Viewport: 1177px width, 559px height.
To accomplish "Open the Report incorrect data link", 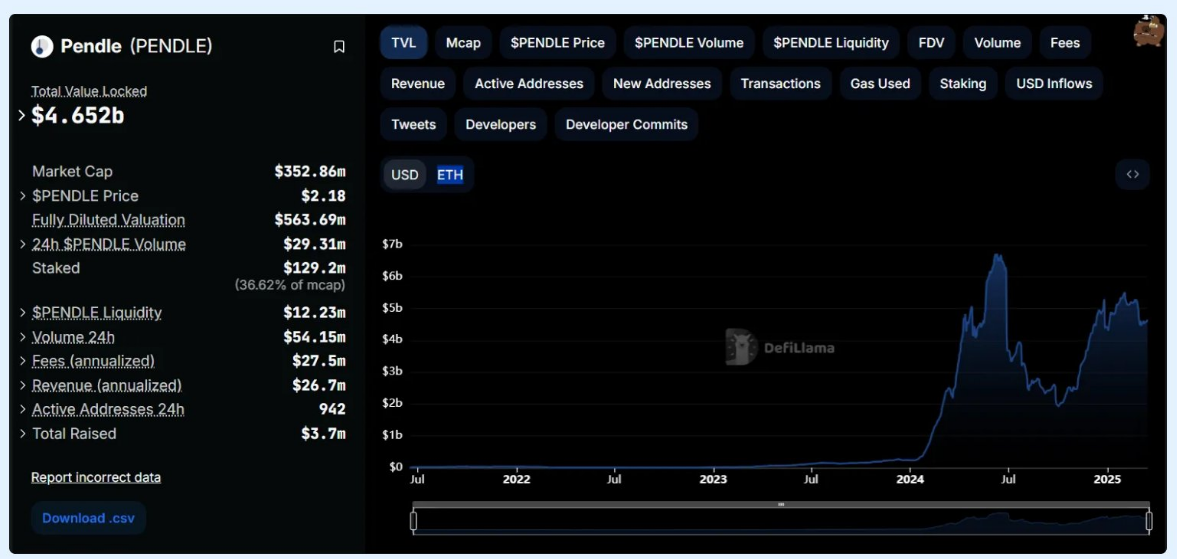I will point(96,477).
